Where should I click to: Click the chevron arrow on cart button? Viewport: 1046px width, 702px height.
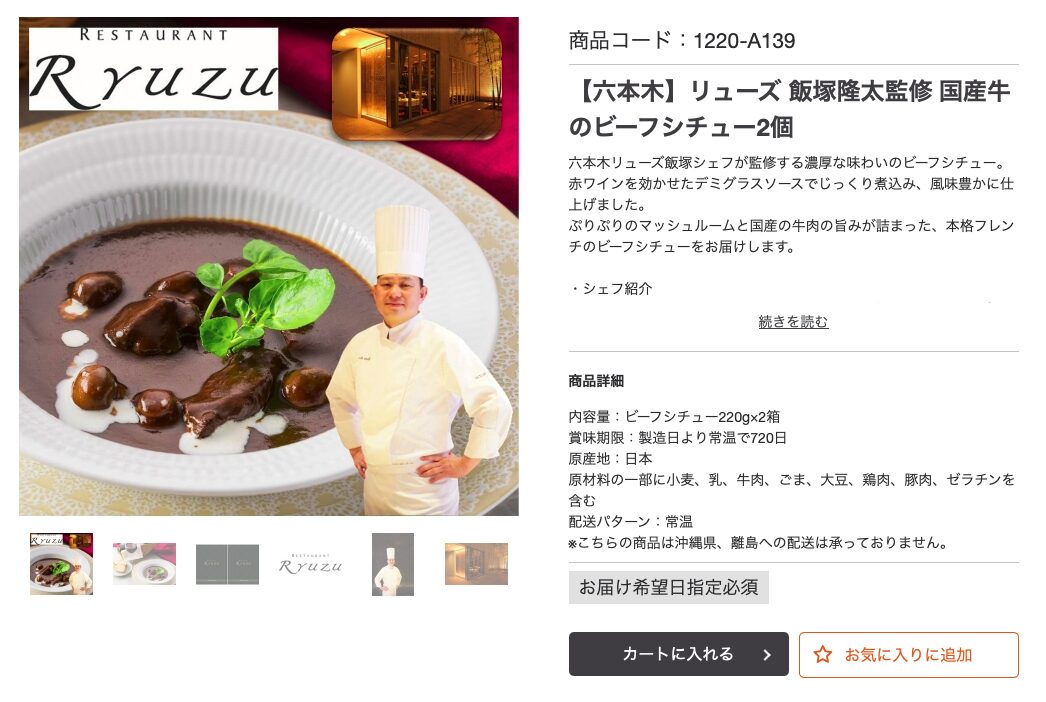click(x=766, y=655)
